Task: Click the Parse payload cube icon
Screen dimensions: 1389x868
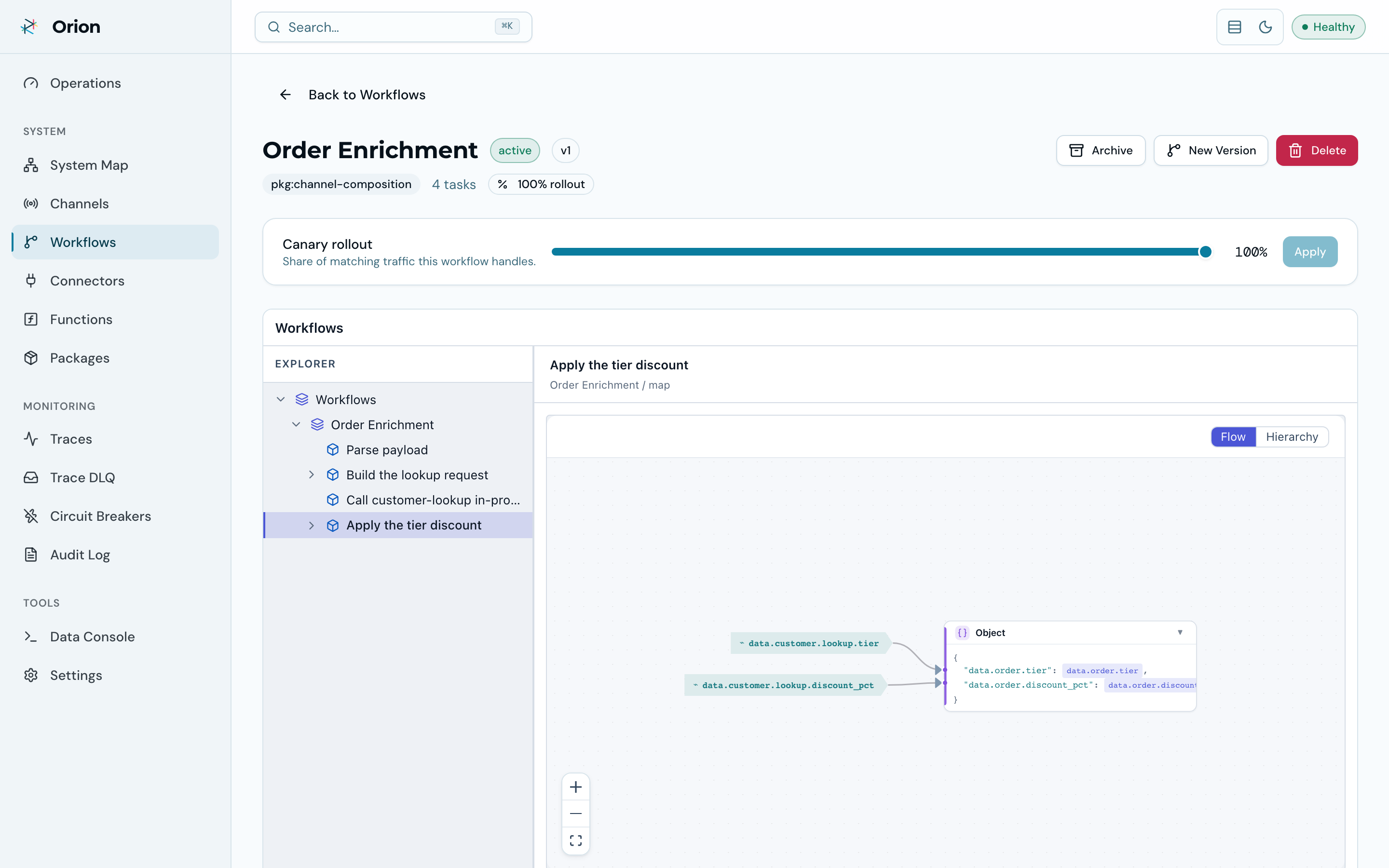Action: click(333, 450)
